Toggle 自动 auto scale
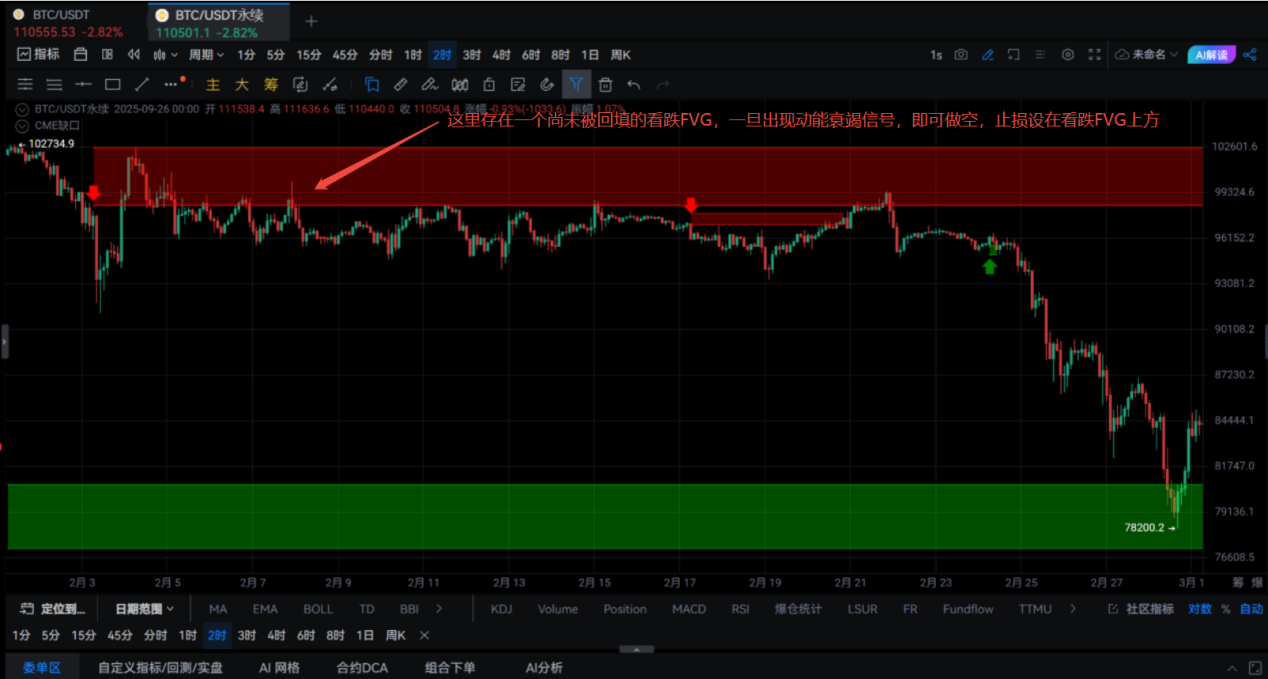Screen dimensions: 1268x679 1251,608
